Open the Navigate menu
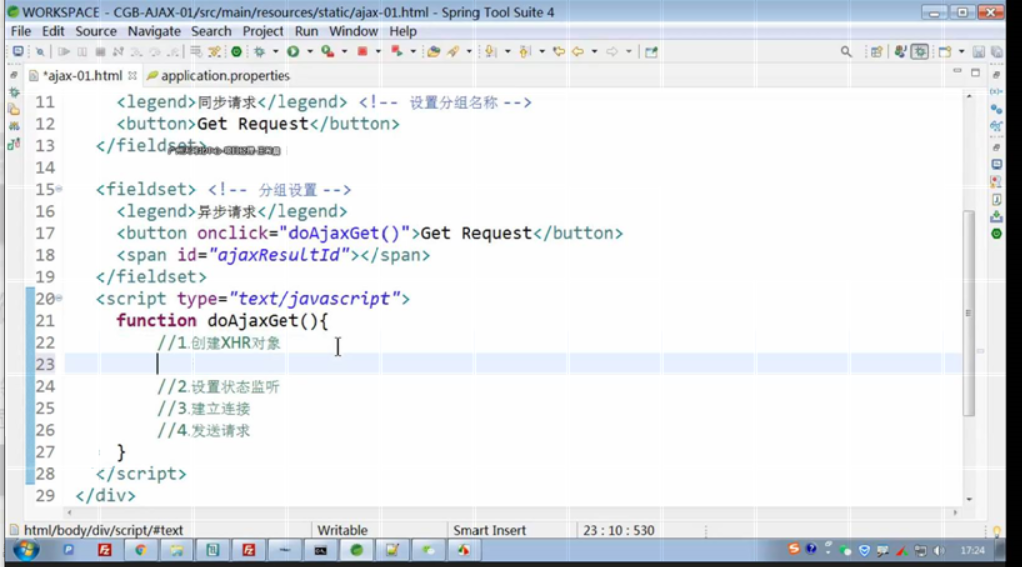The height and width of the screenshot is (567, 1022). click(x=154, y=31)
